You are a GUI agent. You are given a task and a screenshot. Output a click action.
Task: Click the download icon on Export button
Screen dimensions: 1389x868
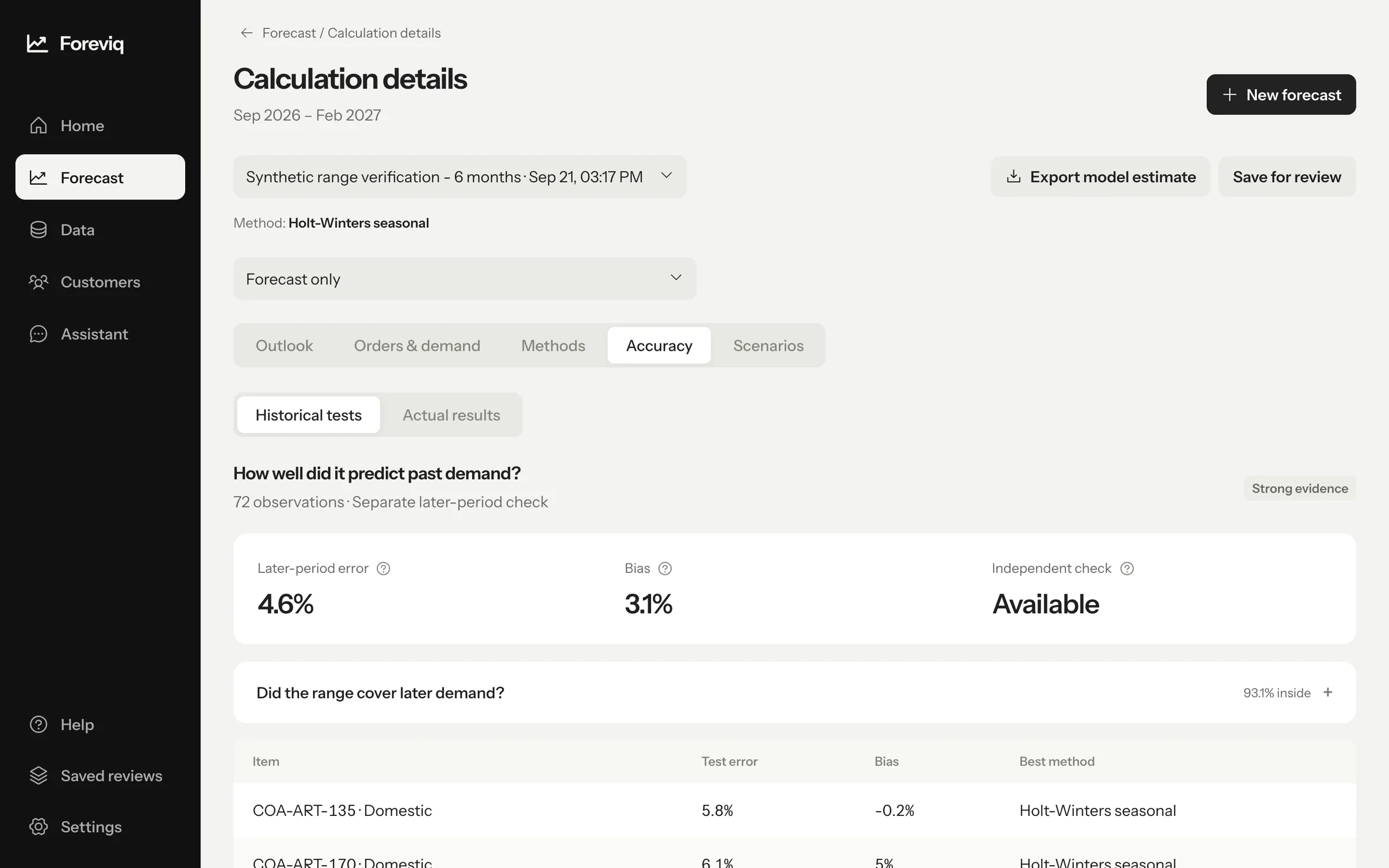(x=1013, y=176)
